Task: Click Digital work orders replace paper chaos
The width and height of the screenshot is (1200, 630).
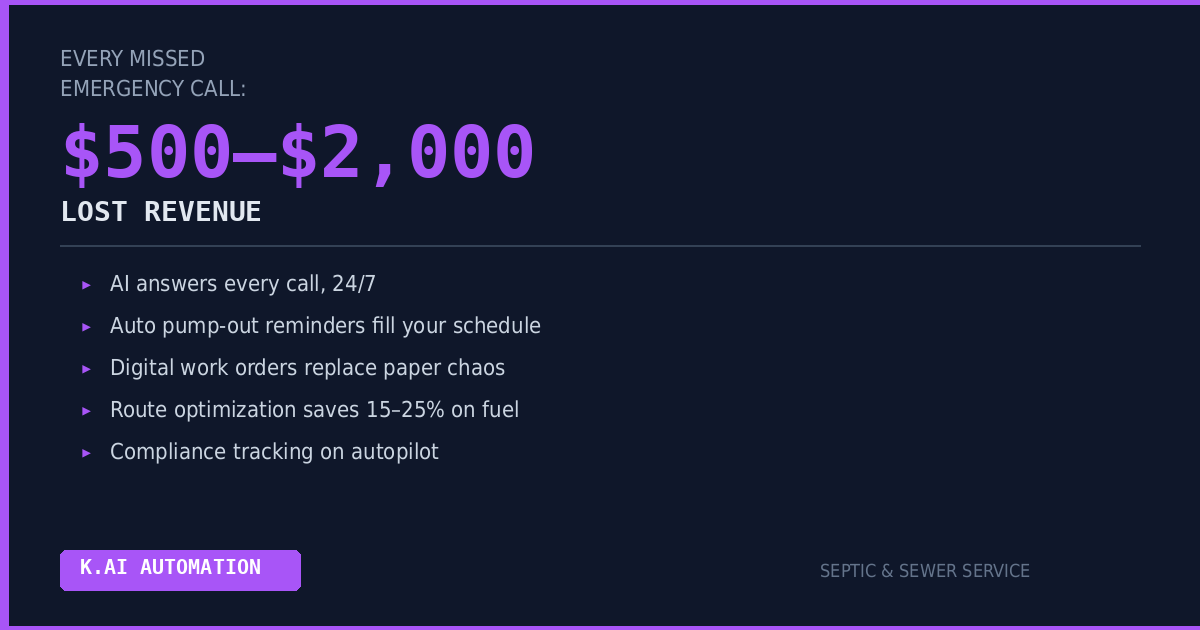Action: pos(307,368)
